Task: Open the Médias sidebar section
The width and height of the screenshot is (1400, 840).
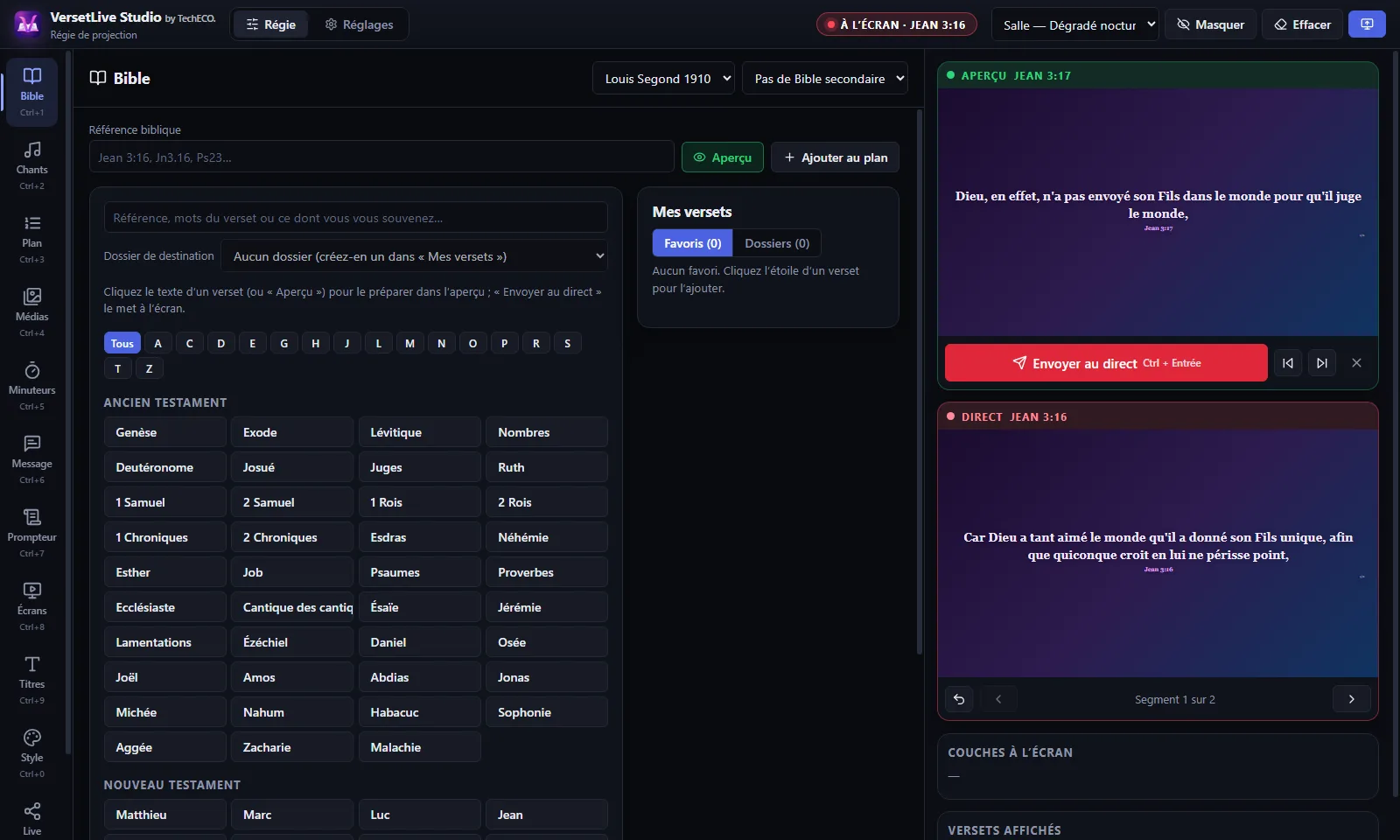Action: tap(31, 312)
